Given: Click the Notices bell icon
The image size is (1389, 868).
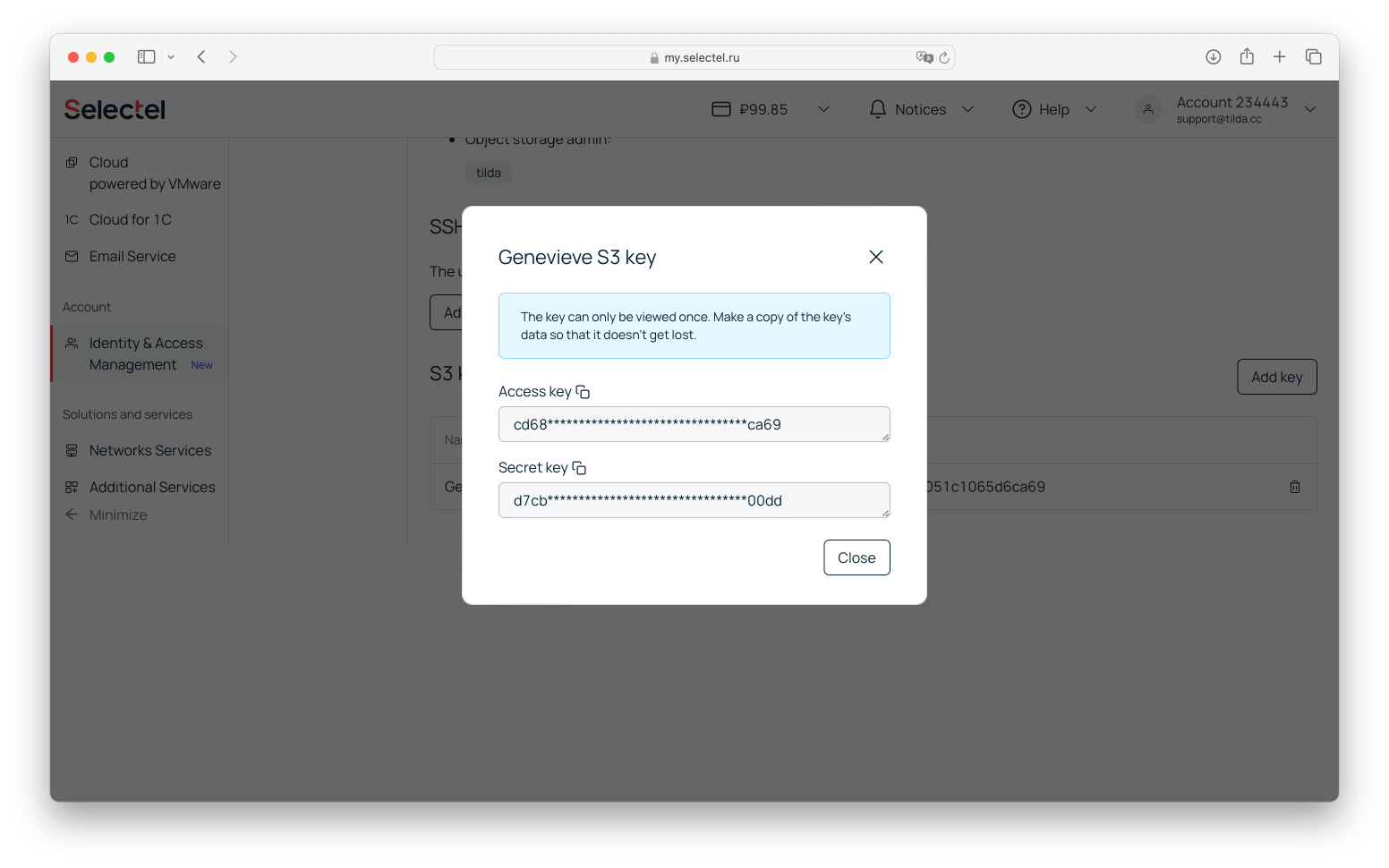Looking at the screenshot, I should [x=877, y=108].
